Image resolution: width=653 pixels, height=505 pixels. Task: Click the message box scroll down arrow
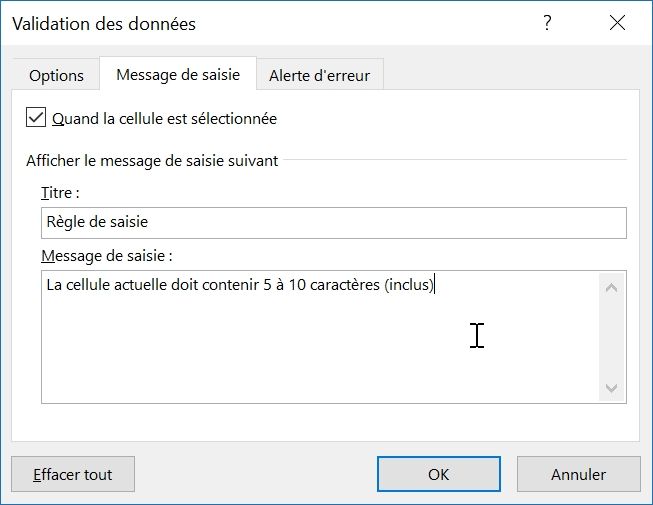(612, 388)
